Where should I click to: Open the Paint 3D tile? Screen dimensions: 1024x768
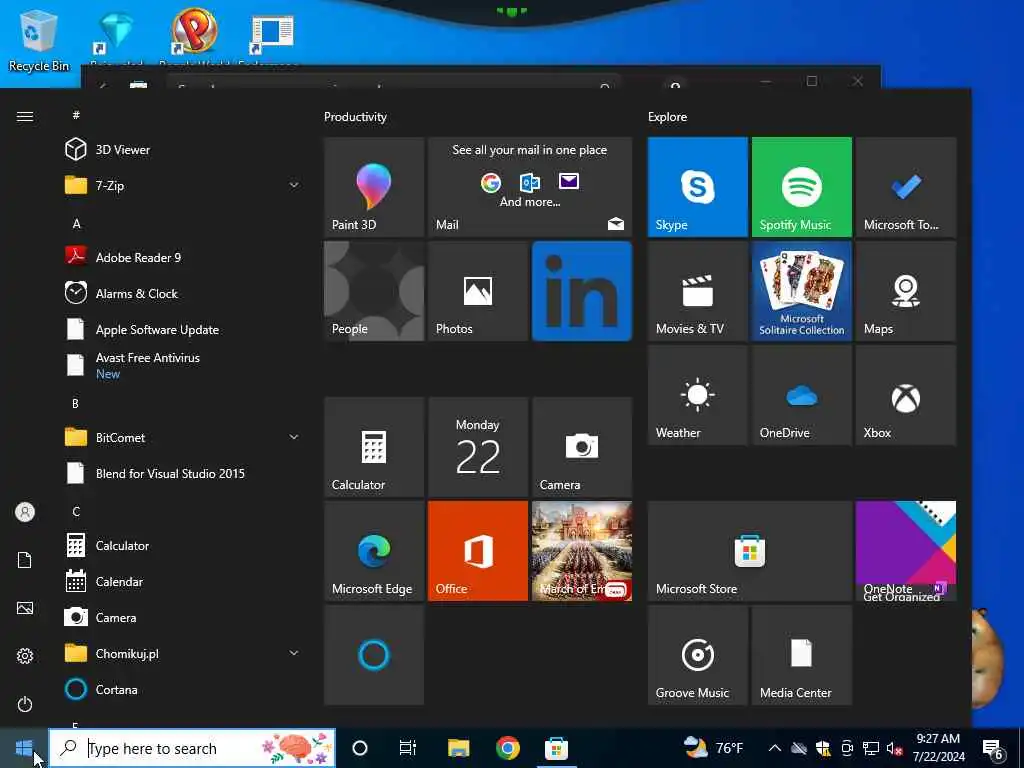click(x=374, y=187)
